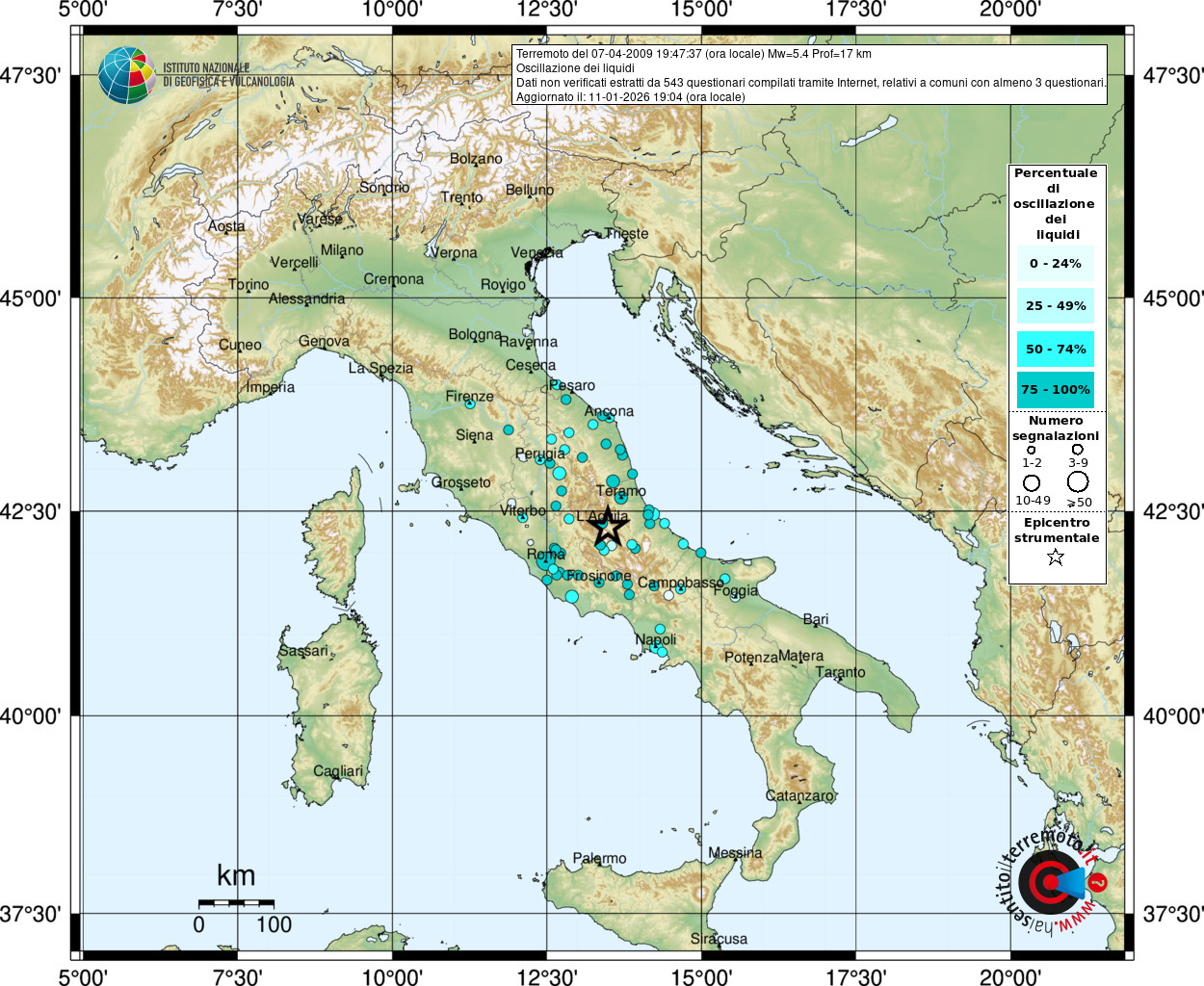Image resolution: width=1204 pixels, height=986 pixels.
Task: Click the Venezia city label
Action: [x=537, y=252]
